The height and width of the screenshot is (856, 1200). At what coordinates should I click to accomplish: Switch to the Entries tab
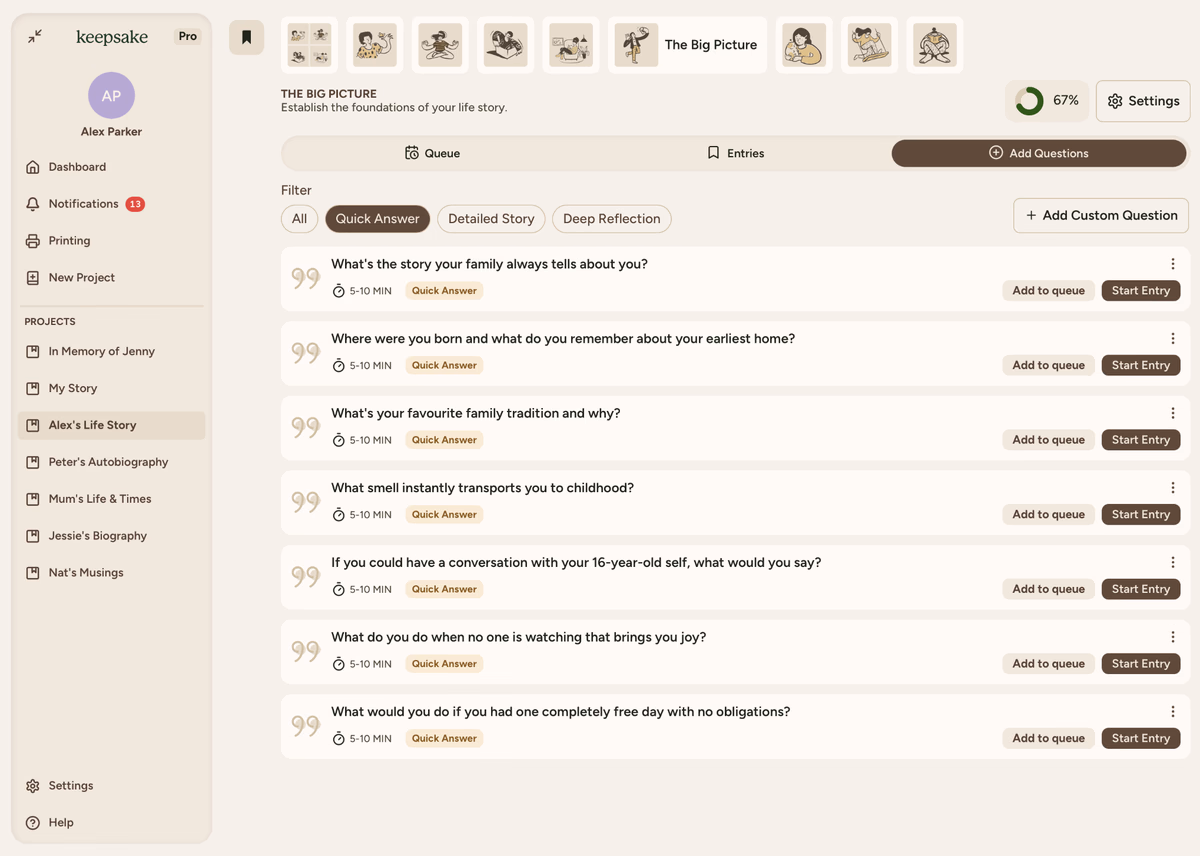(x=735, y=153)
